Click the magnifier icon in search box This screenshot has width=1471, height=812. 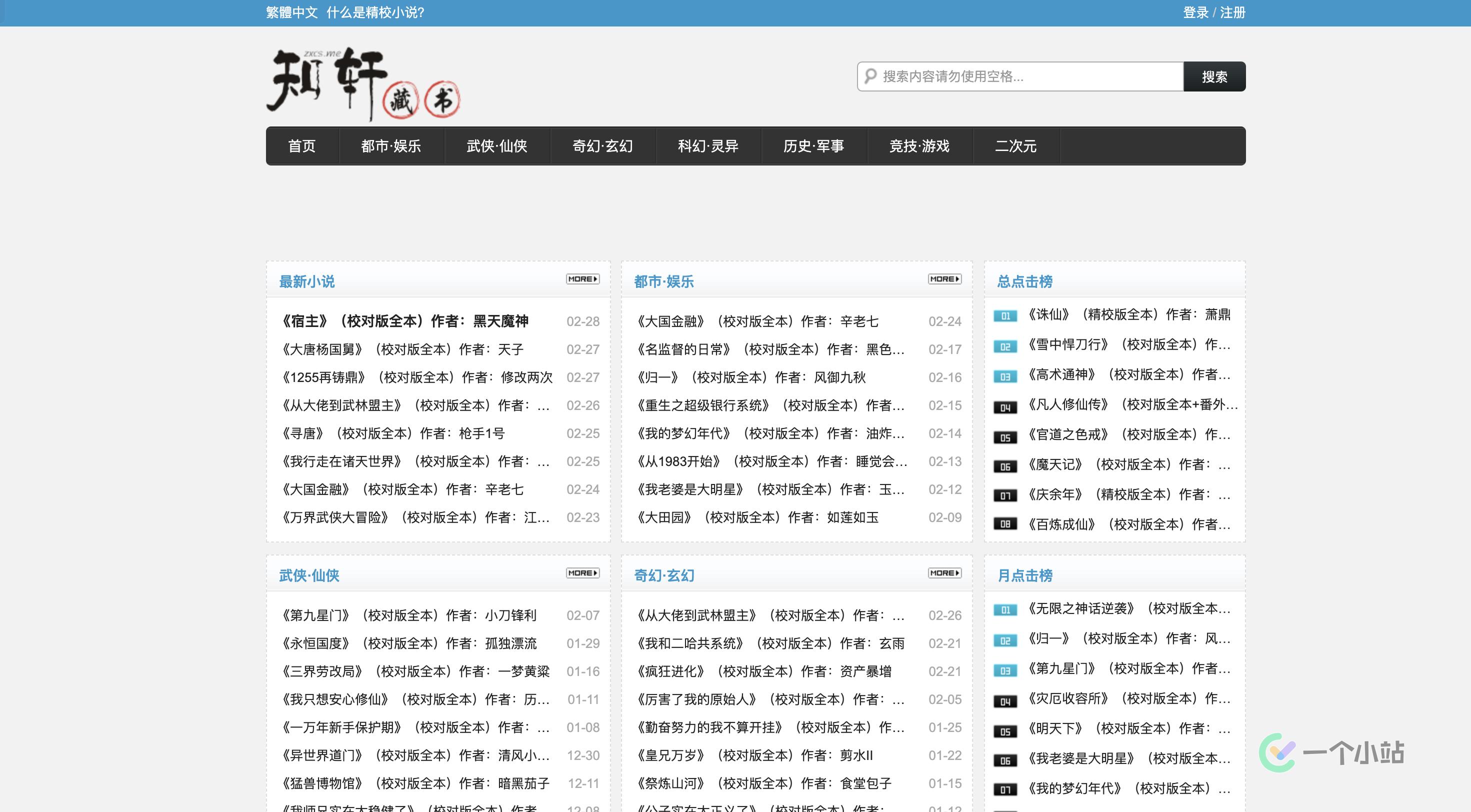point(870,76)
